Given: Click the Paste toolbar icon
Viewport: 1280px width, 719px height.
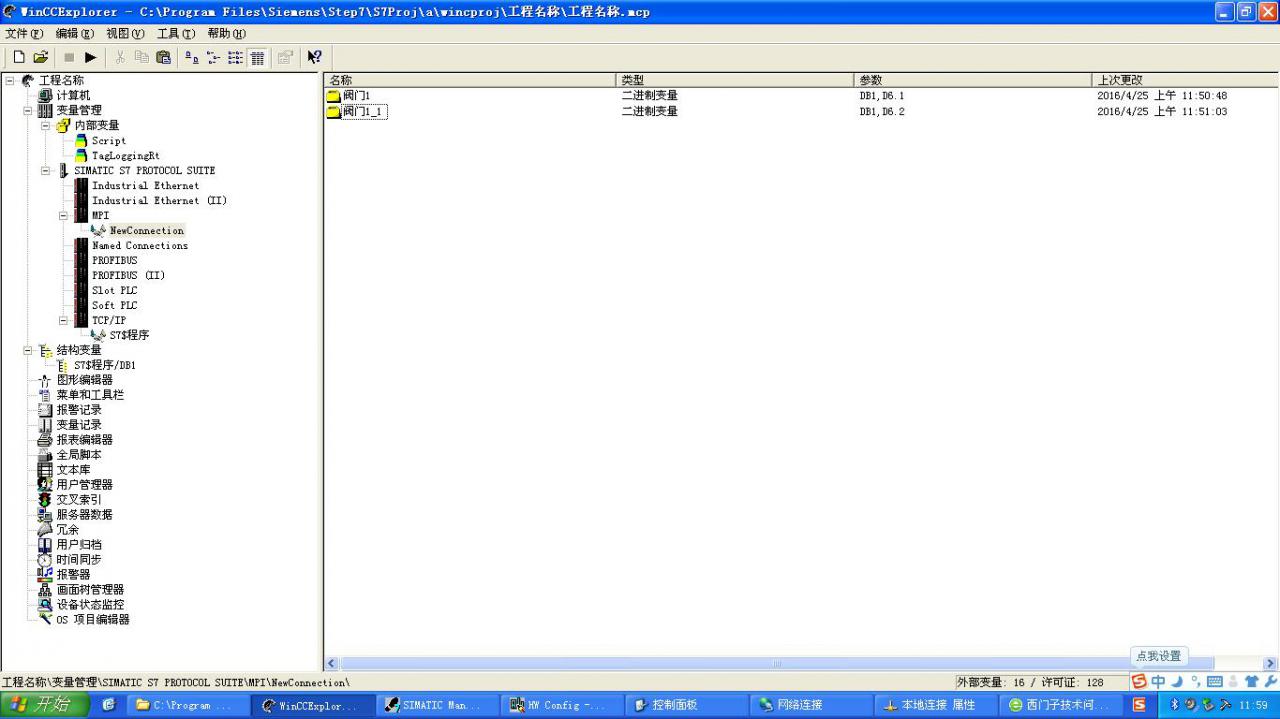Looking at the screenshot, I should [163, 58].
